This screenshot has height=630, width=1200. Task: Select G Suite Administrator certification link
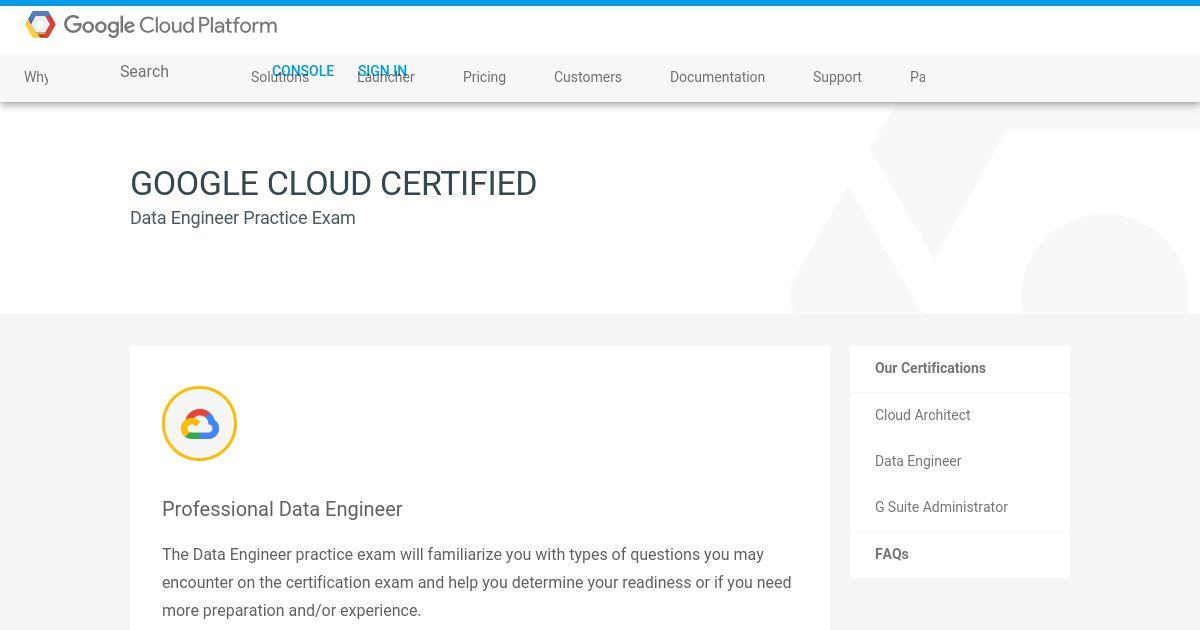point(941,507)
